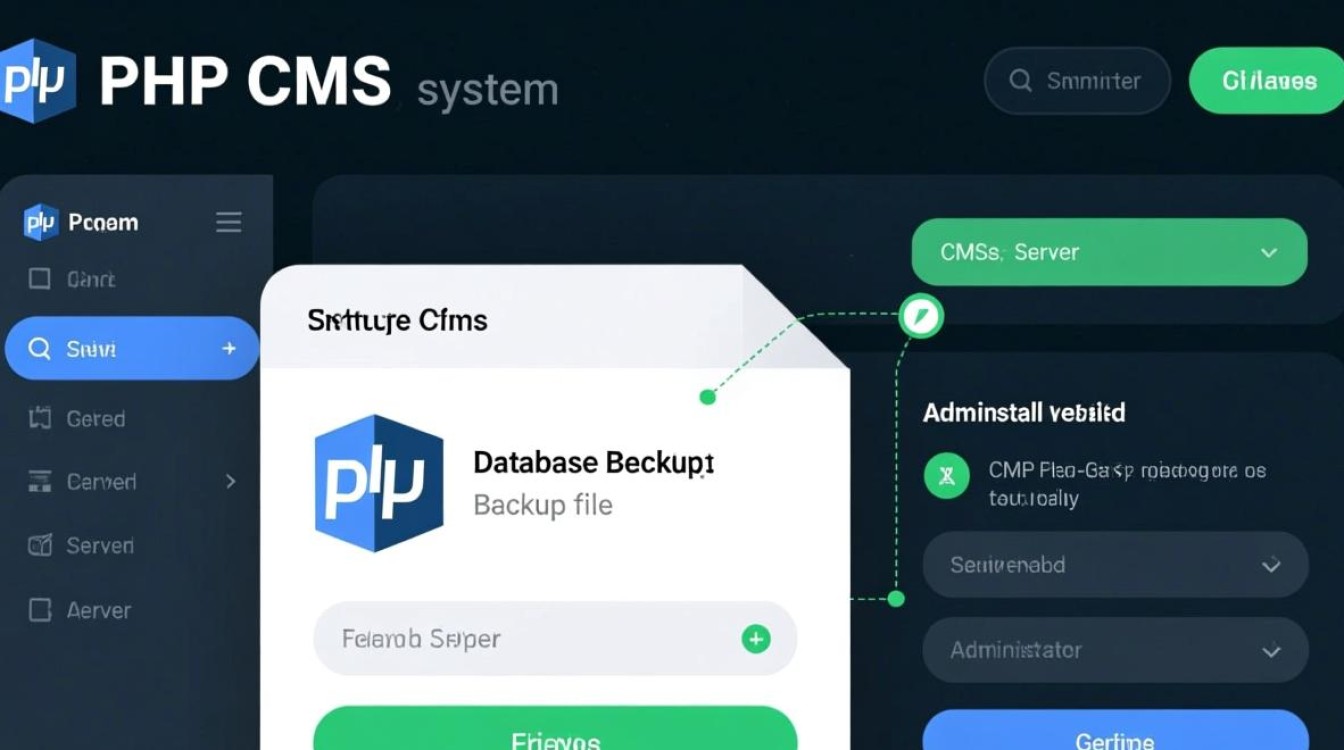Click the magnifier icon in header search
The image size is (1344, 750).
[1020, 81]
